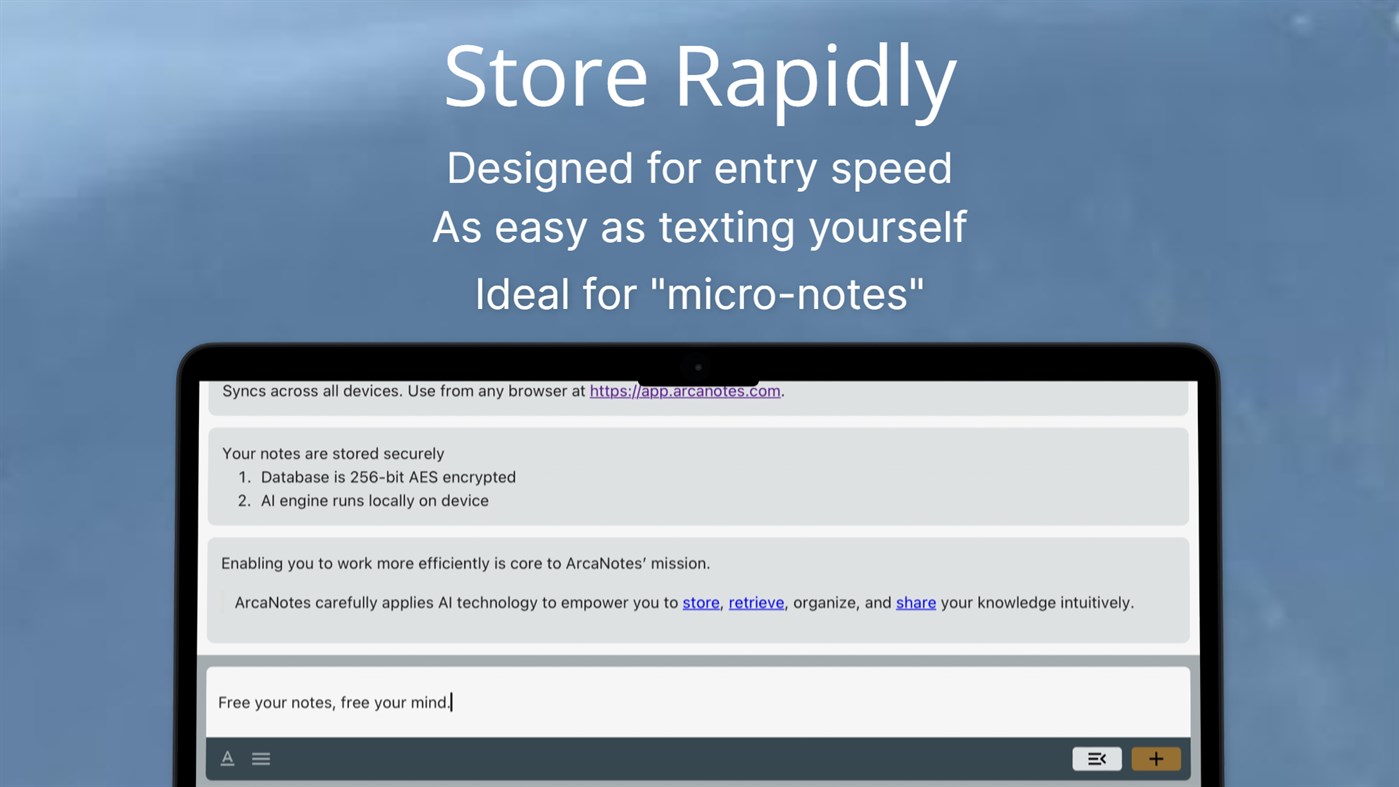Add note with the orange plus button
Viewport: 1399px width, 787px height.
click(x=1156, y=759)
